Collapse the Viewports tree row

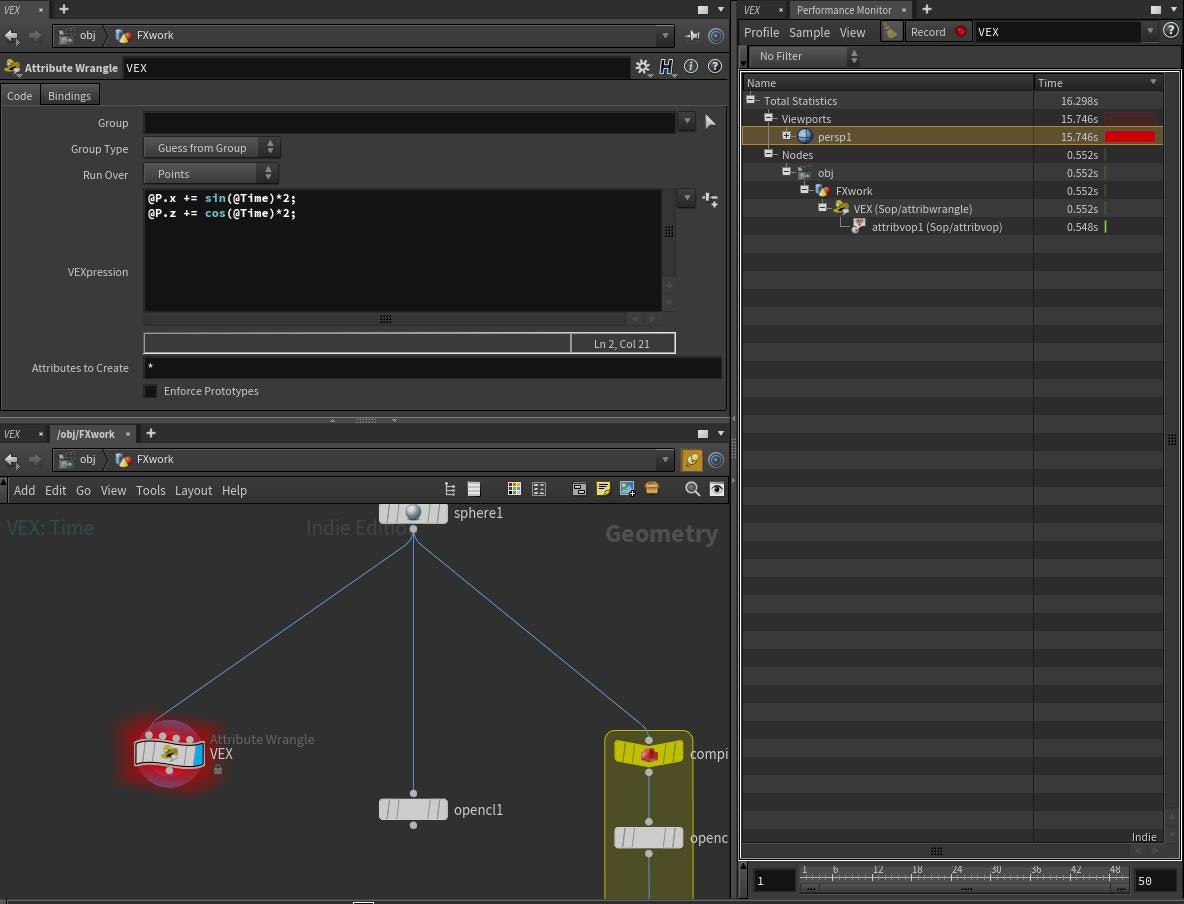[x=769, y=118]
